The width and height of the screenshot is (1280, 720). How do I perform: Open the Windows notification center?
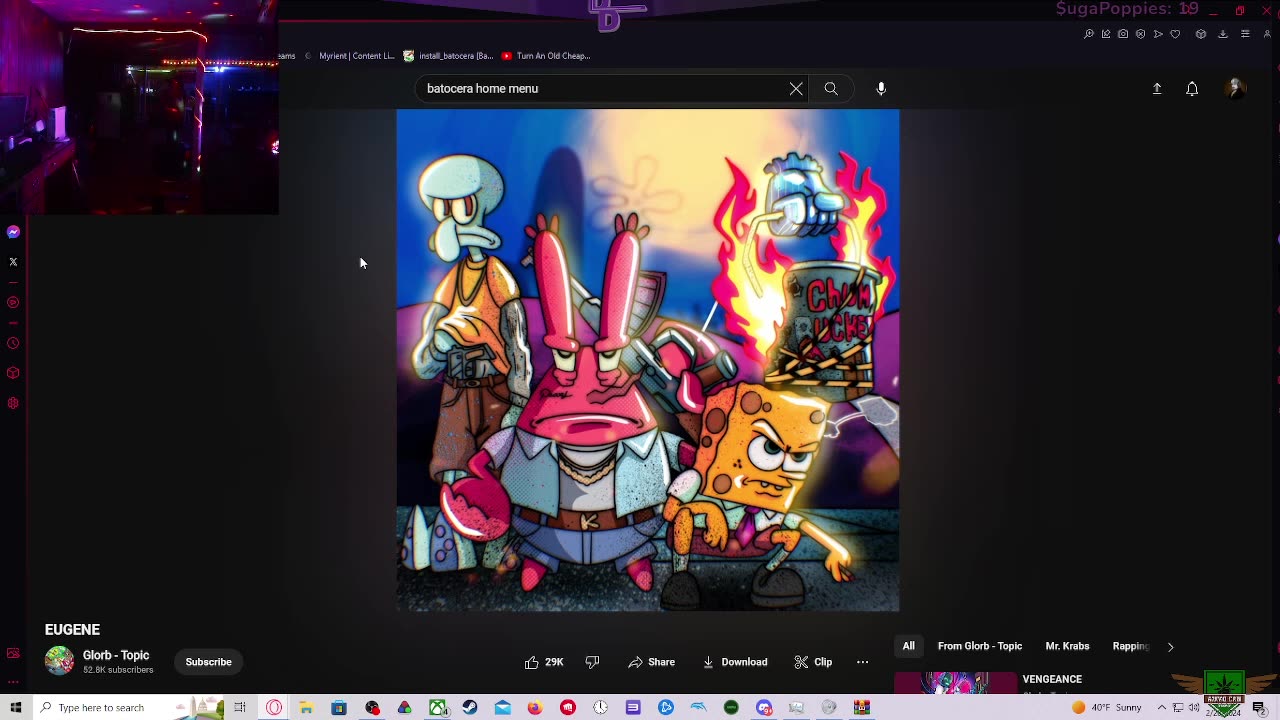click(1259, 708)
